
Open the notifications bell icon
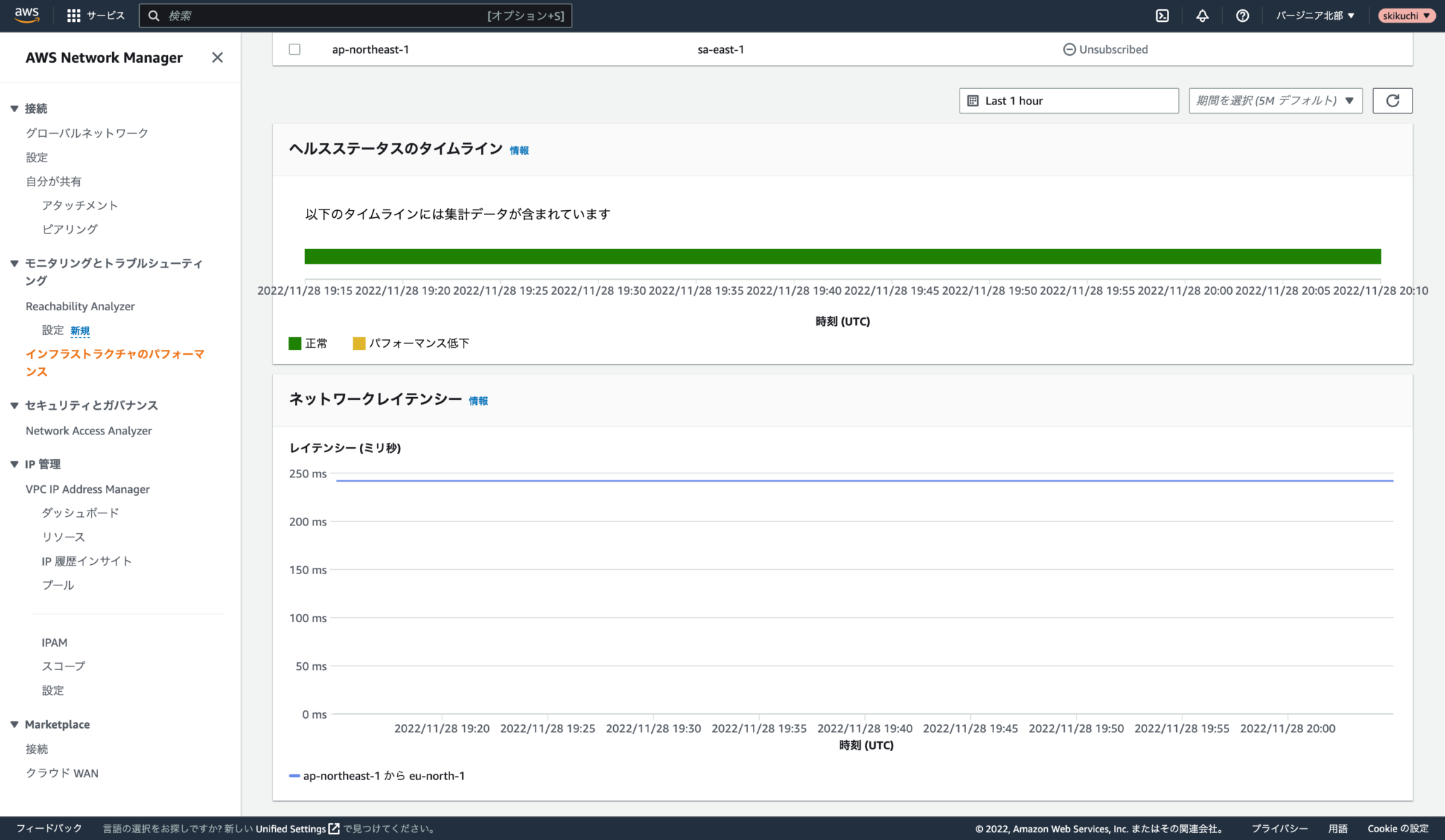(1202, 16)
